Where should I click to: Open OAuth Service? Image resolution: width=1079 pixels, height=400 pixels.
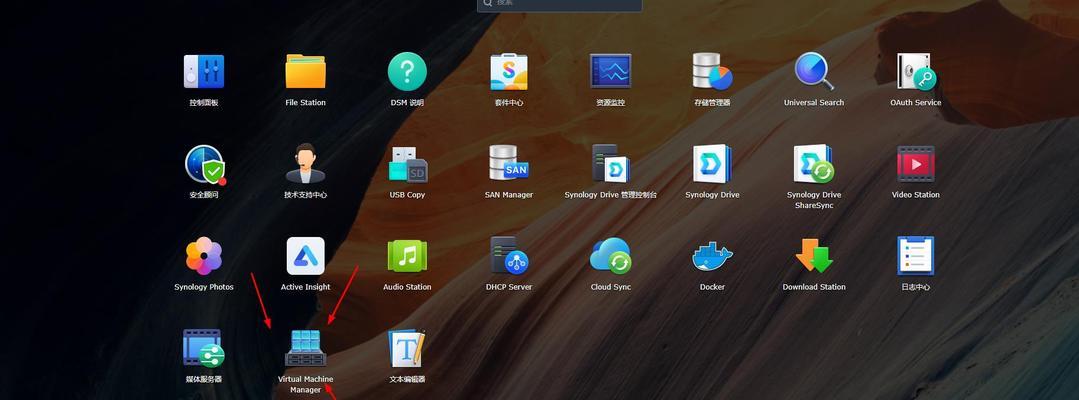coord(916,72)
